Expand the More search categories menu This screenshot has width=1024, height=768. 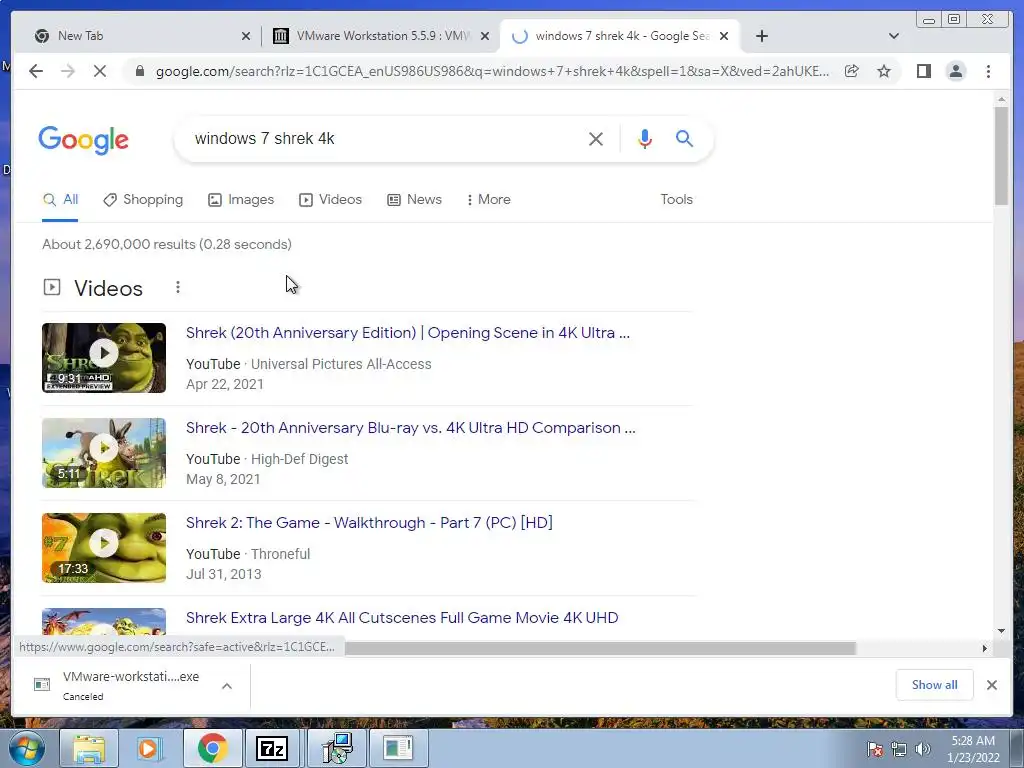[x=488, y=200]
